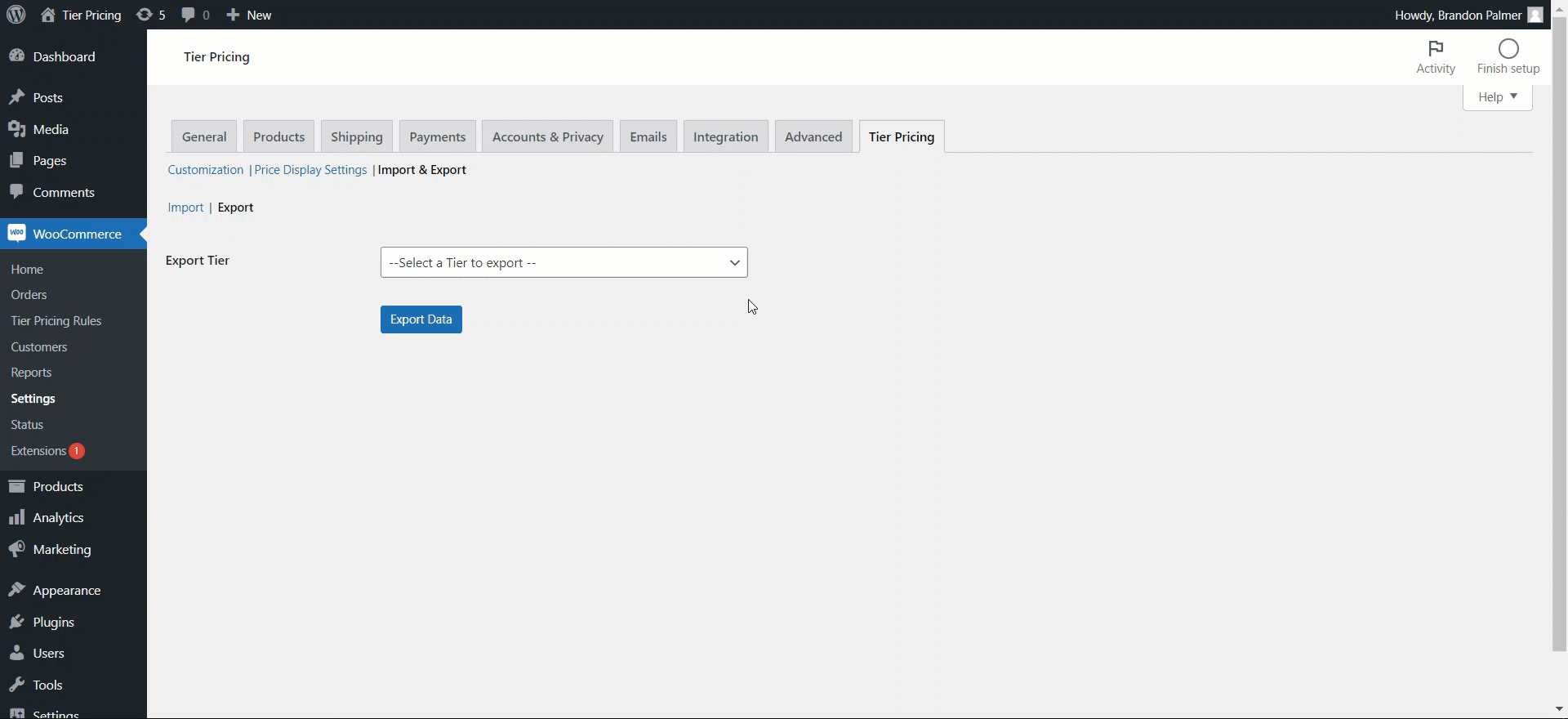Open the updates icon showing 5
Screen dimensions: 1568x719
[145, 15]
